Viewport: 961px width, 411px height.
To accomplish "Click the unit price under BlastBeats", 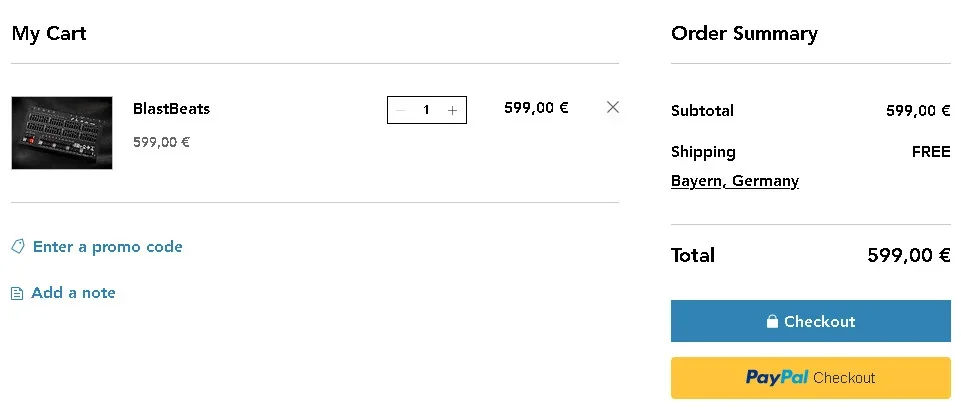I will tap(161, 142).
